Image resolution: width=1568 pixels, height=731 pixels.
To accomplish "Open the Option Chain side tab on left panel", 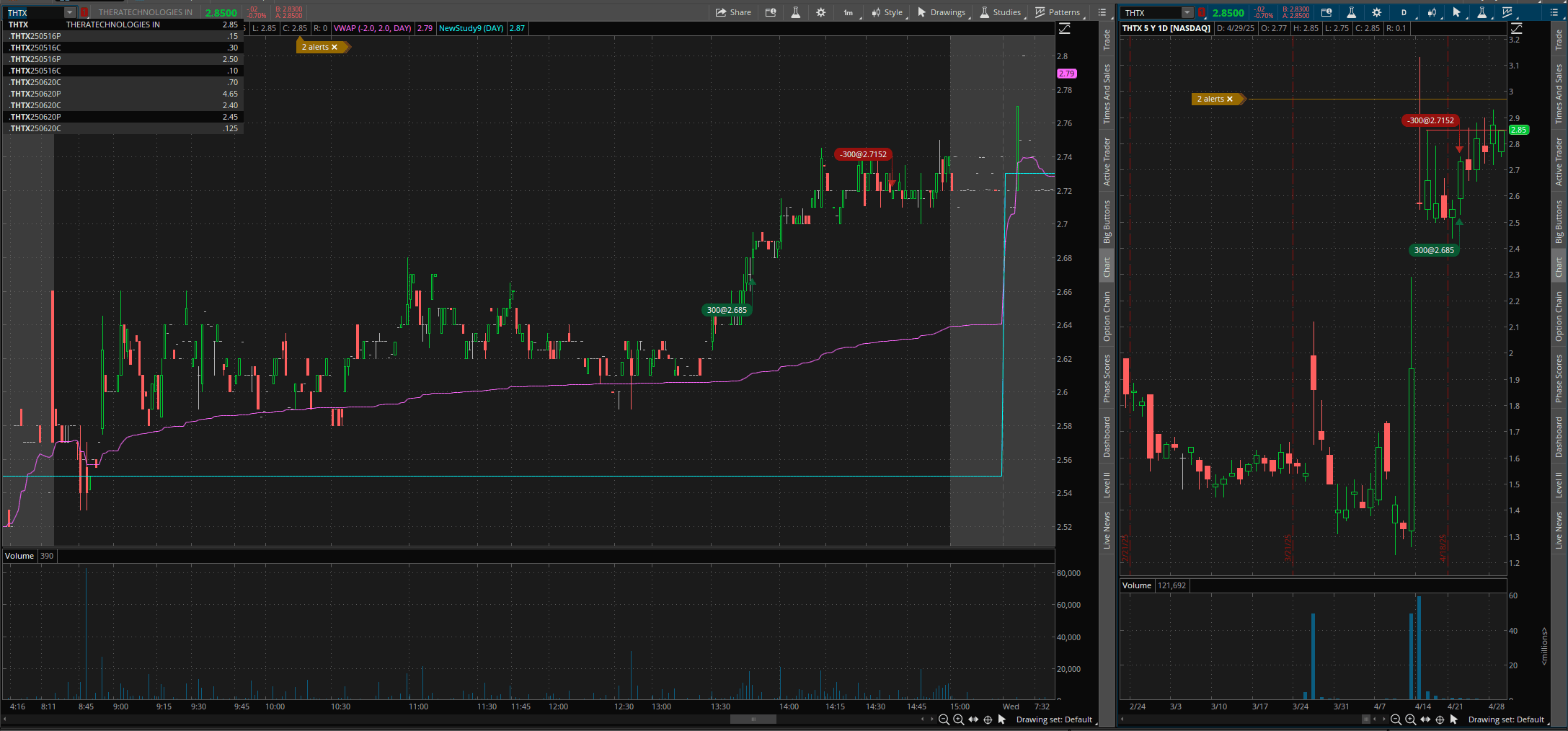I will pyautogui.click(x=1107, y=316).
